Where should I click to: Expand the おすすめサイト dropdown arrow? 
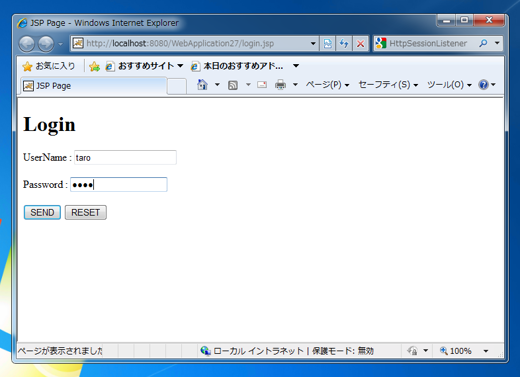tap(180, 66)
